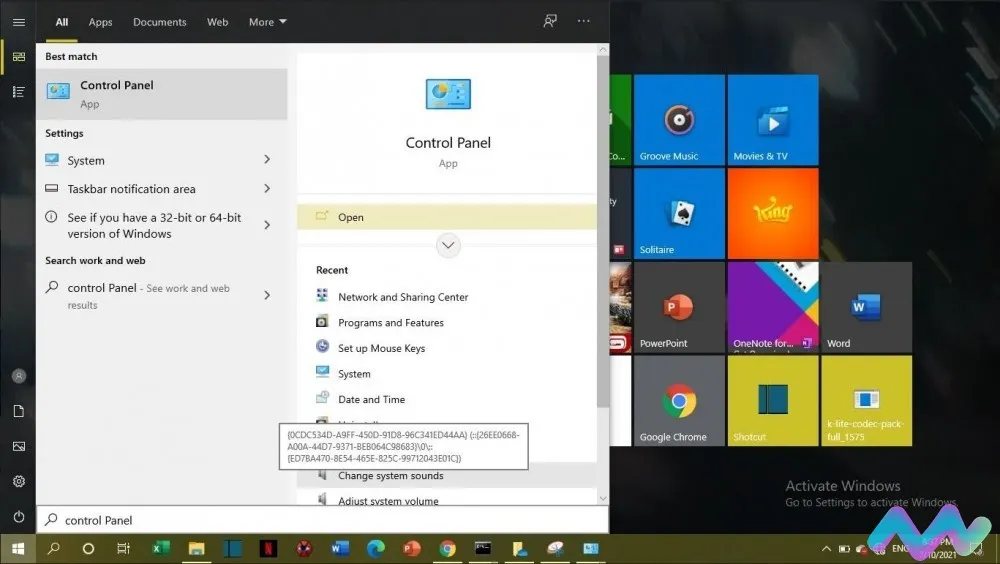This screenshot has height=564, width=1000.
Task: Launch the PowerPoint tile in Start
Action: click(679, 308)
